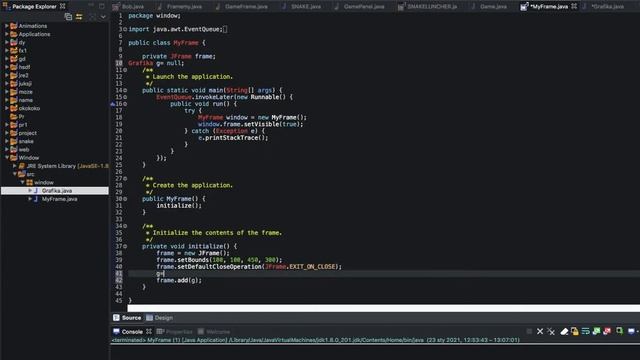Expand JRE System Library node

click(x=15, y=166)
